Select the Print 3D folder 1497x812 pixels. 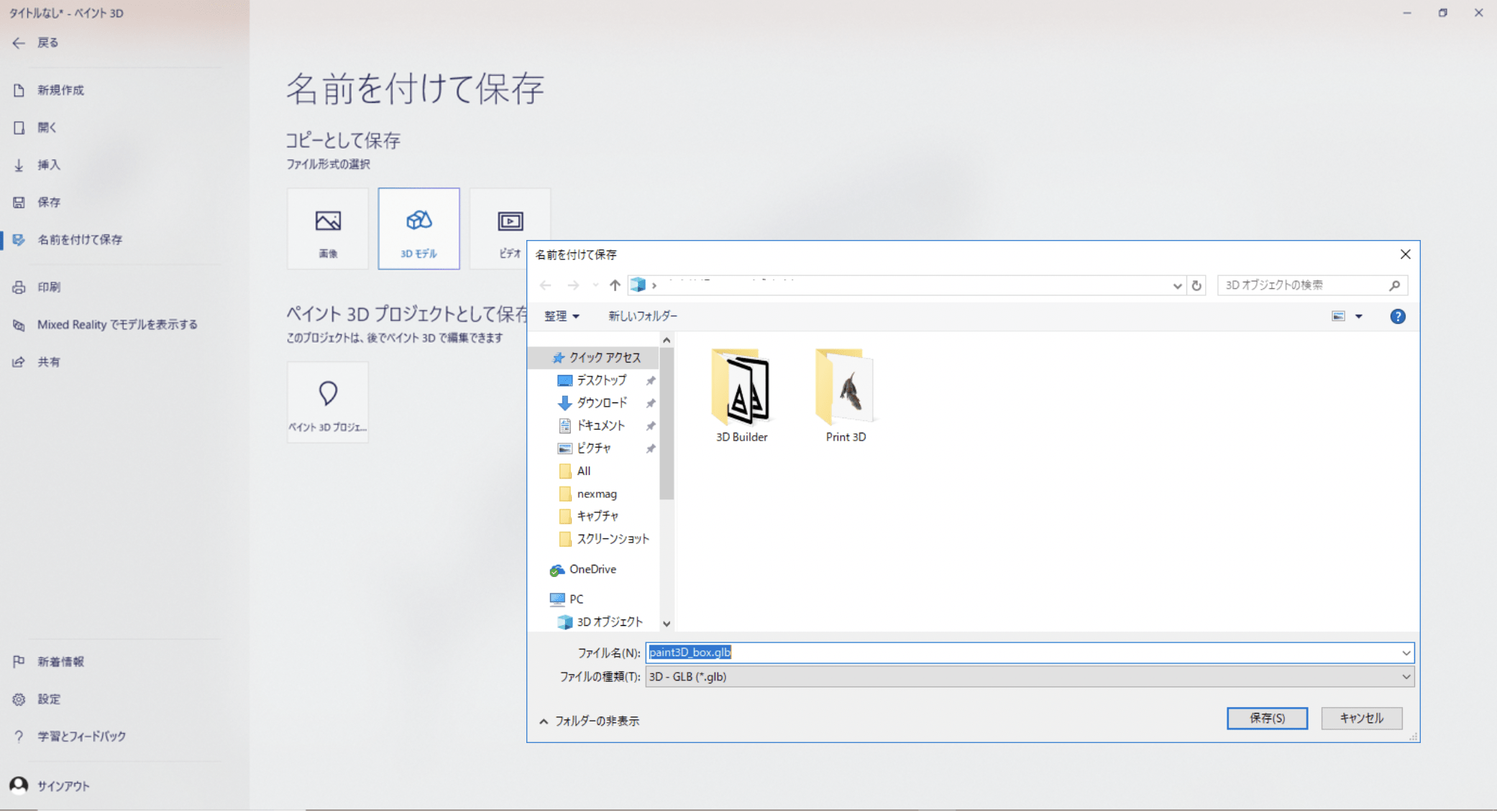click(846, 396)
